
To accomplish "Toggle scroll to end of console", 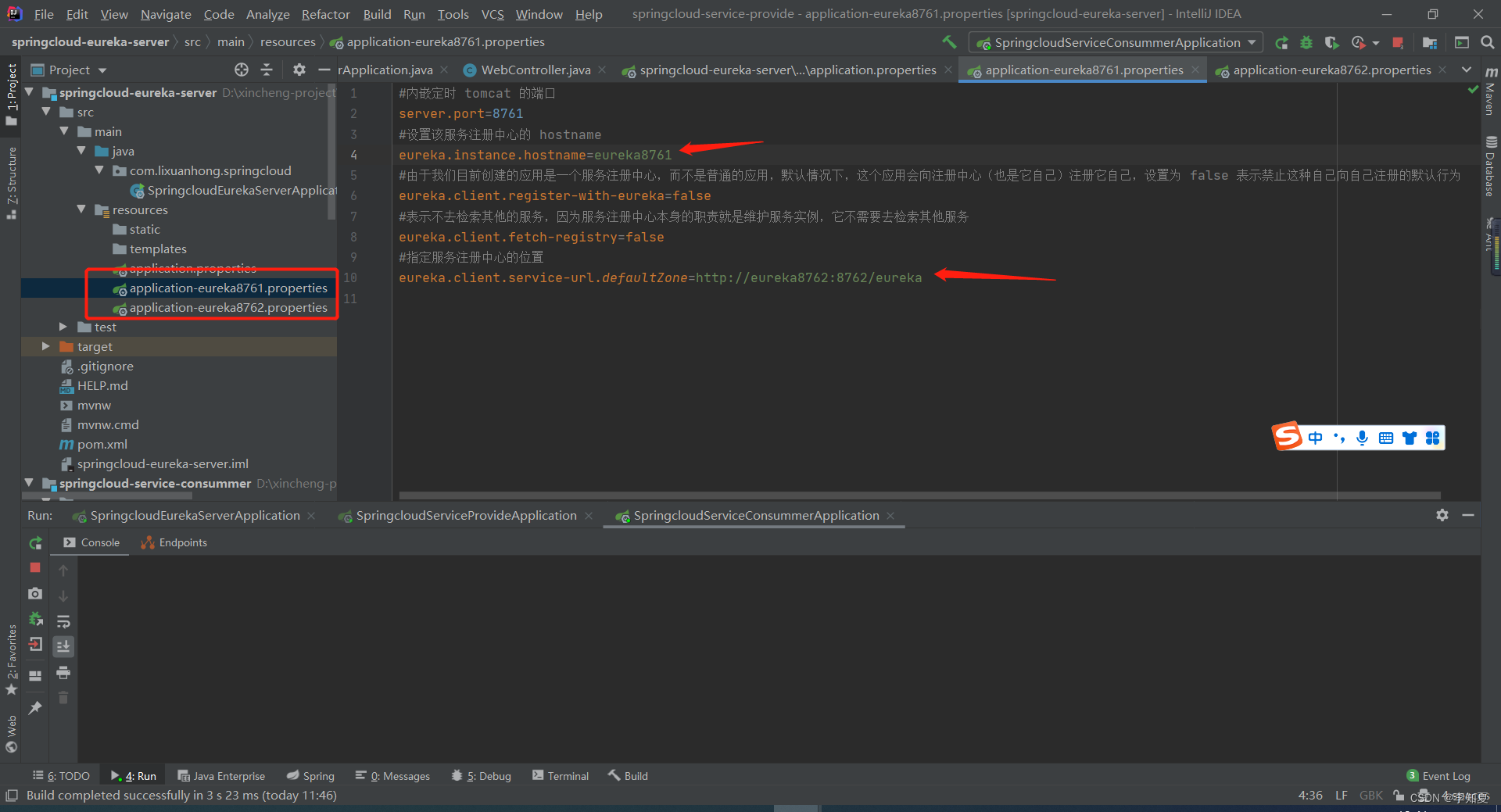I will click(63, 646).
